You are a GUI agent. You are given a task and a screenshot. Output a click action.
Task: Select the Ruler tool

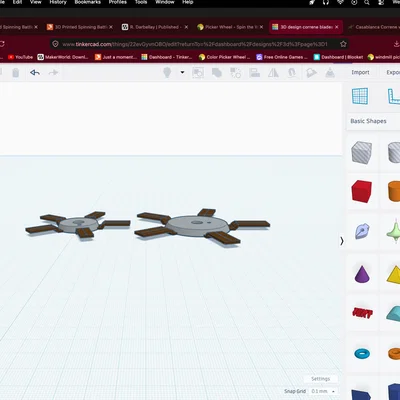[394, 96]
